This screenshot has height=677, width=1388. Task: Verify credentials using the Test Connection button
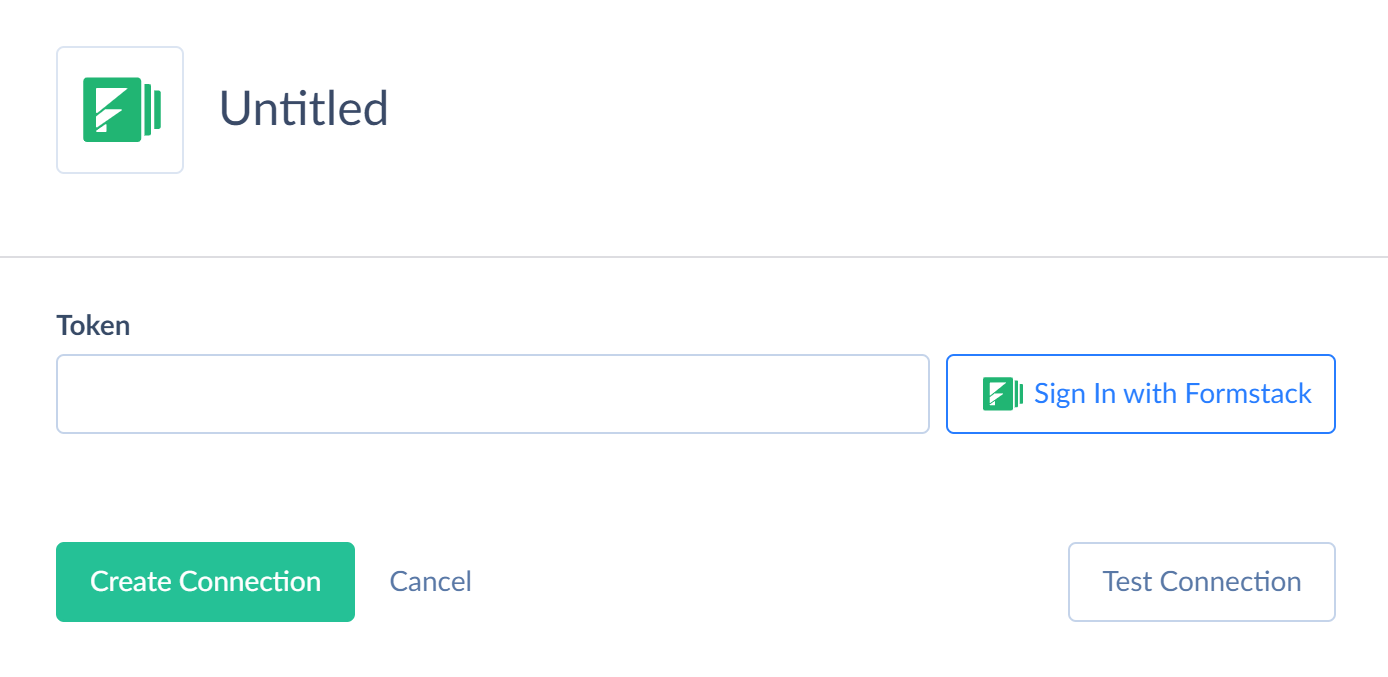point(1201,582)
